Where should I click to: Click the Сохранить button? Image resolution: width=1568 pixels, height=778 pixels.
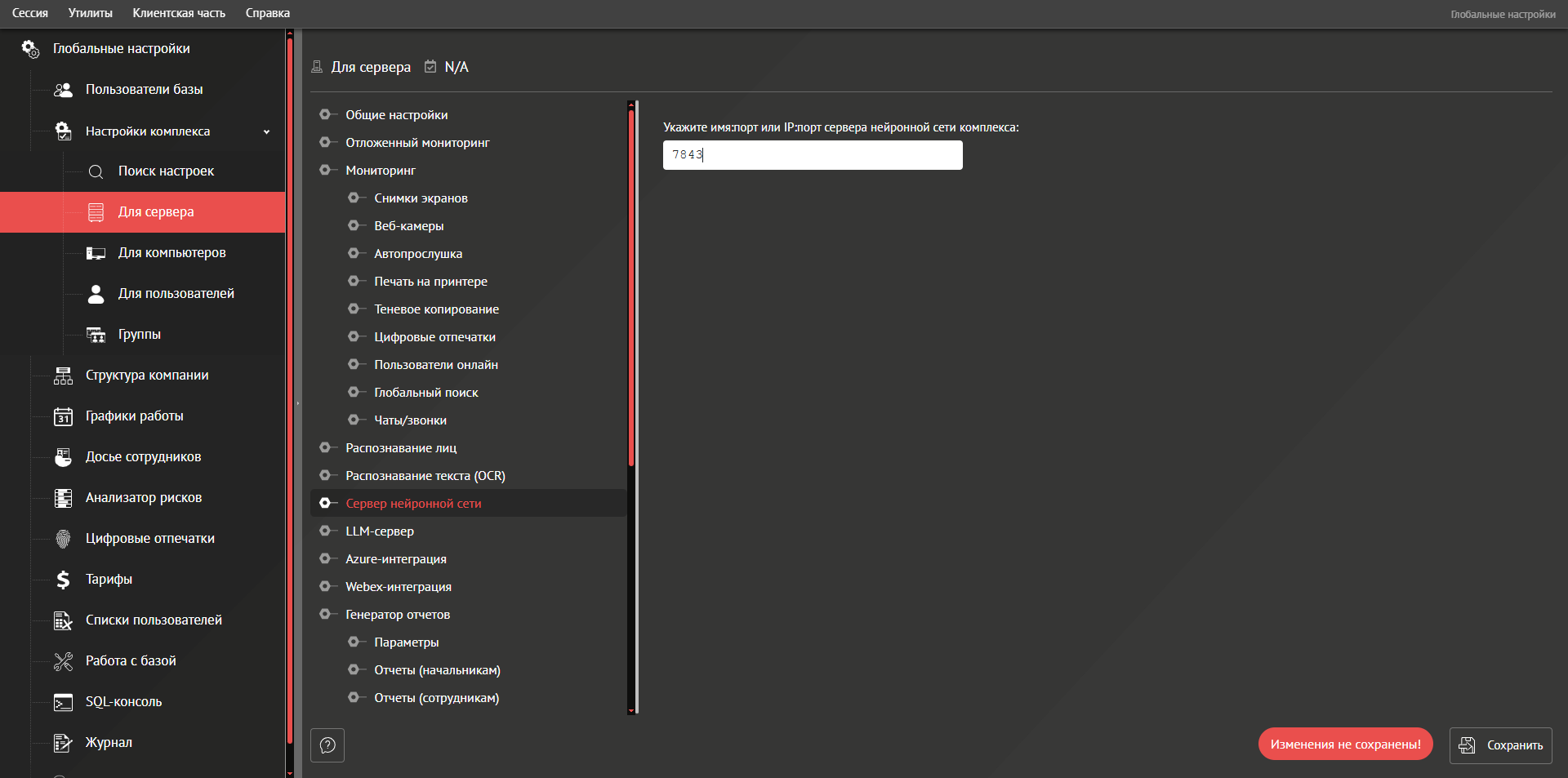point(1500,745)
